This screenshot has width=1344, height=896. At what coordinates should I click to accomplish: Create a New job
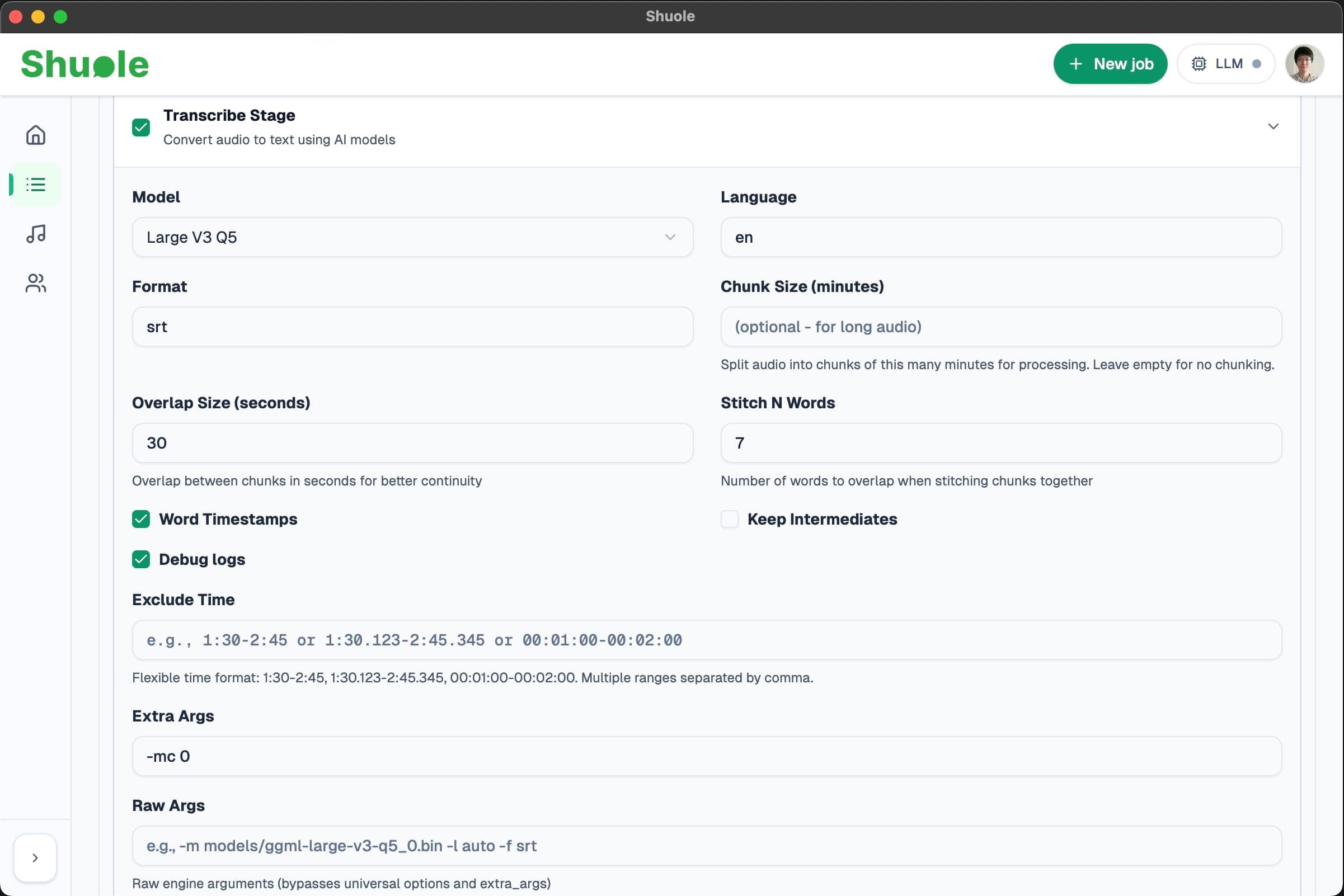tap(1110, 63)
